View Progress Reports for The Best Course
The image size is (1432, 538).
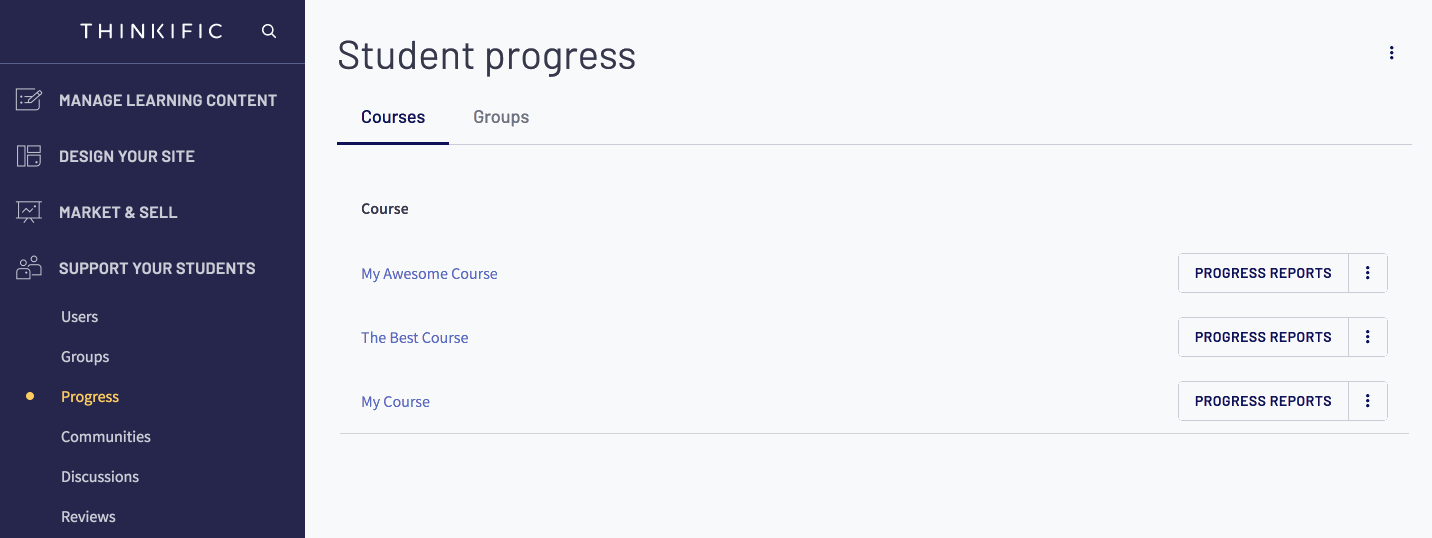point(1263,337)
